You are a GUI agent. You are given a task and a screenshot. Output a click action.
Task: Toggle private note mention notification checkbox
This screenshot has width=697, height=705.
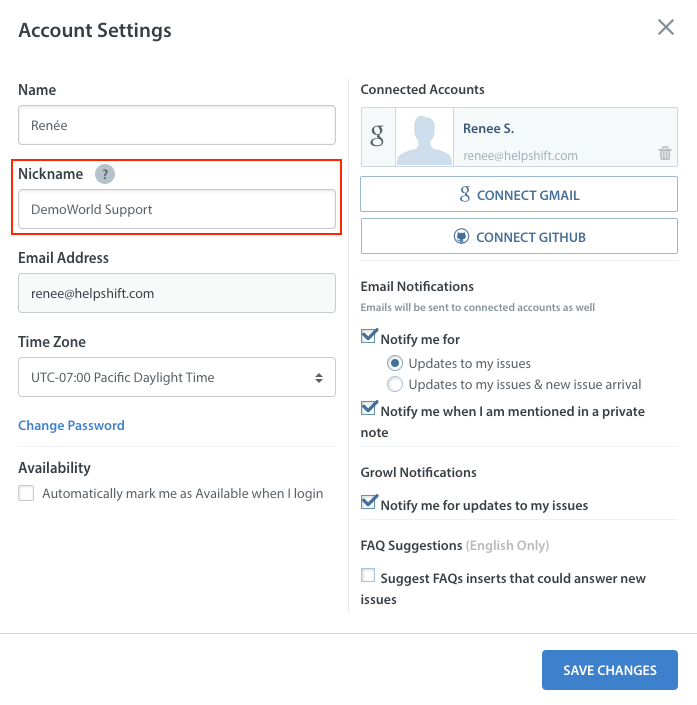(x=369, y=410)
